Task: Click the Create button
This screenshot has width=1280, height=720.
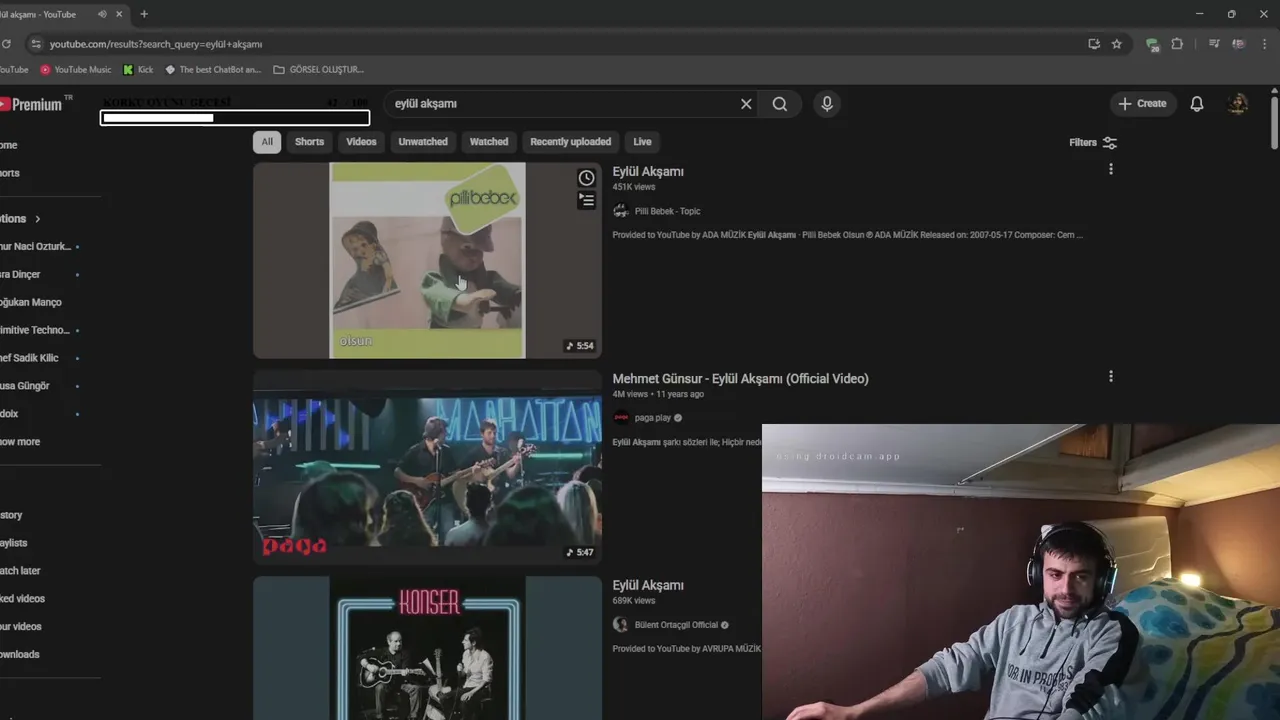Action: 1142,104
